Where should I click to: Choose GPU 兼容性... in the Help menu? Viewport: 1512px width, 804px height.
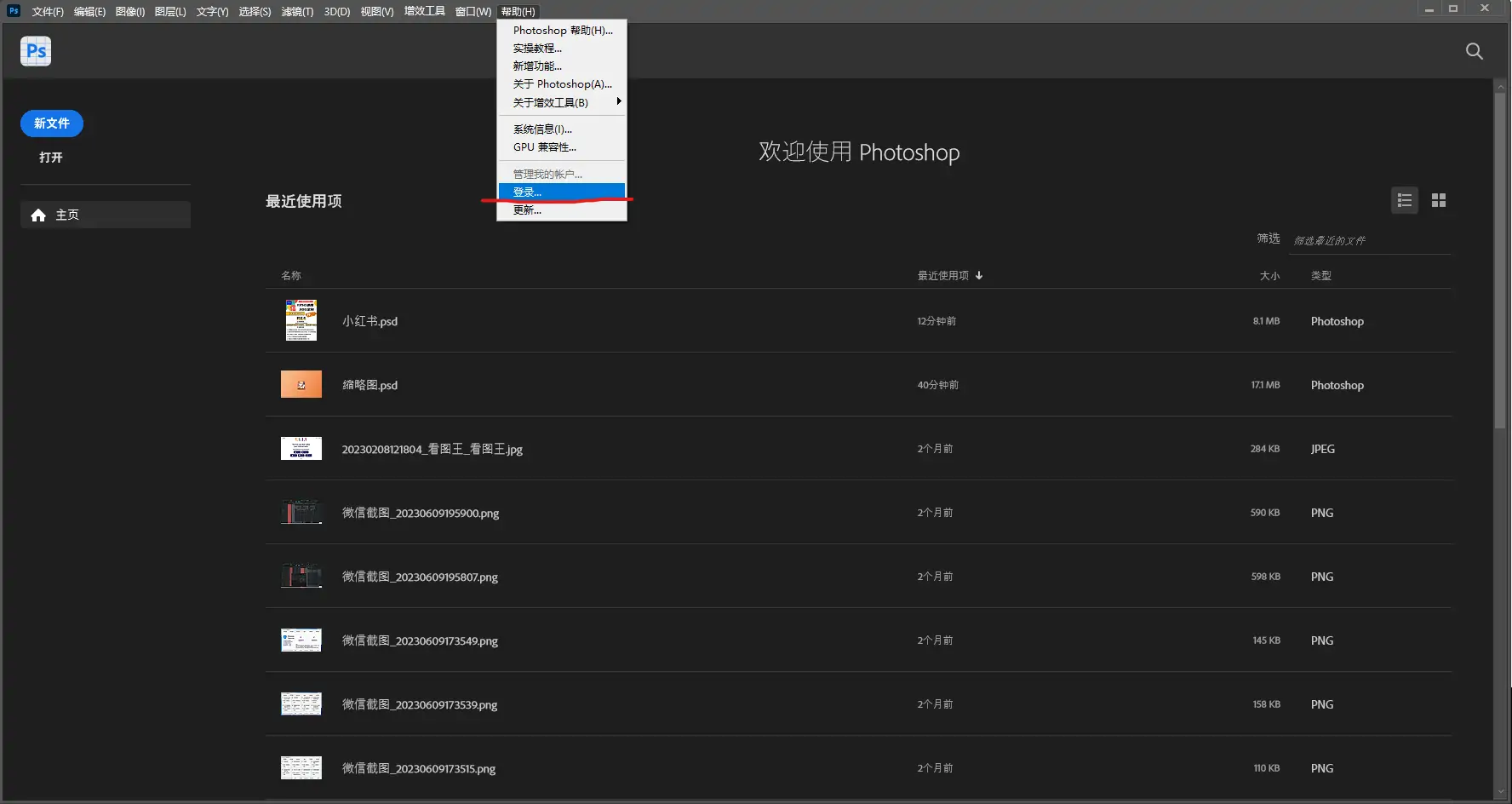coord(545,146)
